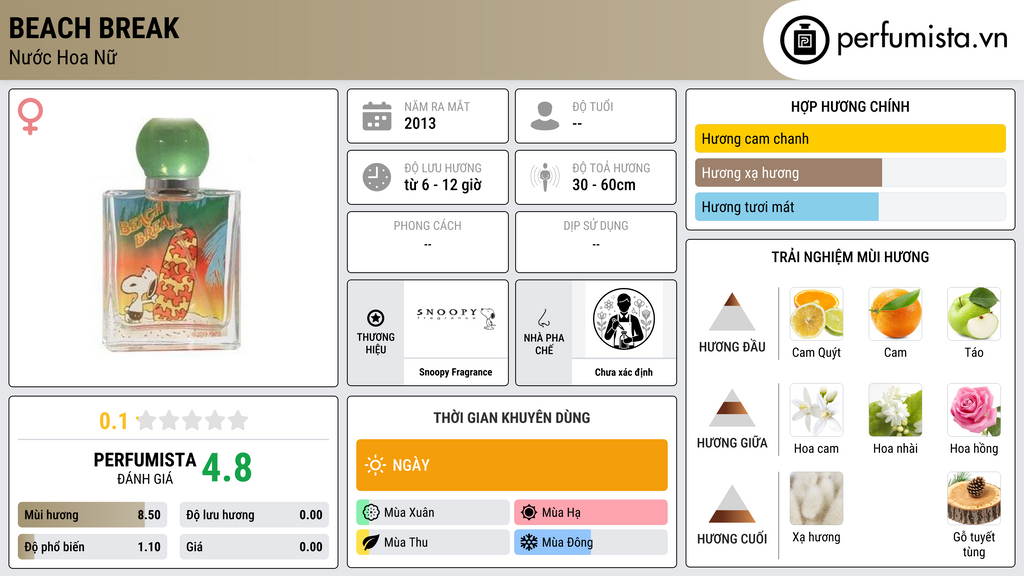Click the BEACH BREAK perfume title
Image resolution: width=1024 pixels, height=576 pixels.
pyautogui.click(x=94, y=28)
